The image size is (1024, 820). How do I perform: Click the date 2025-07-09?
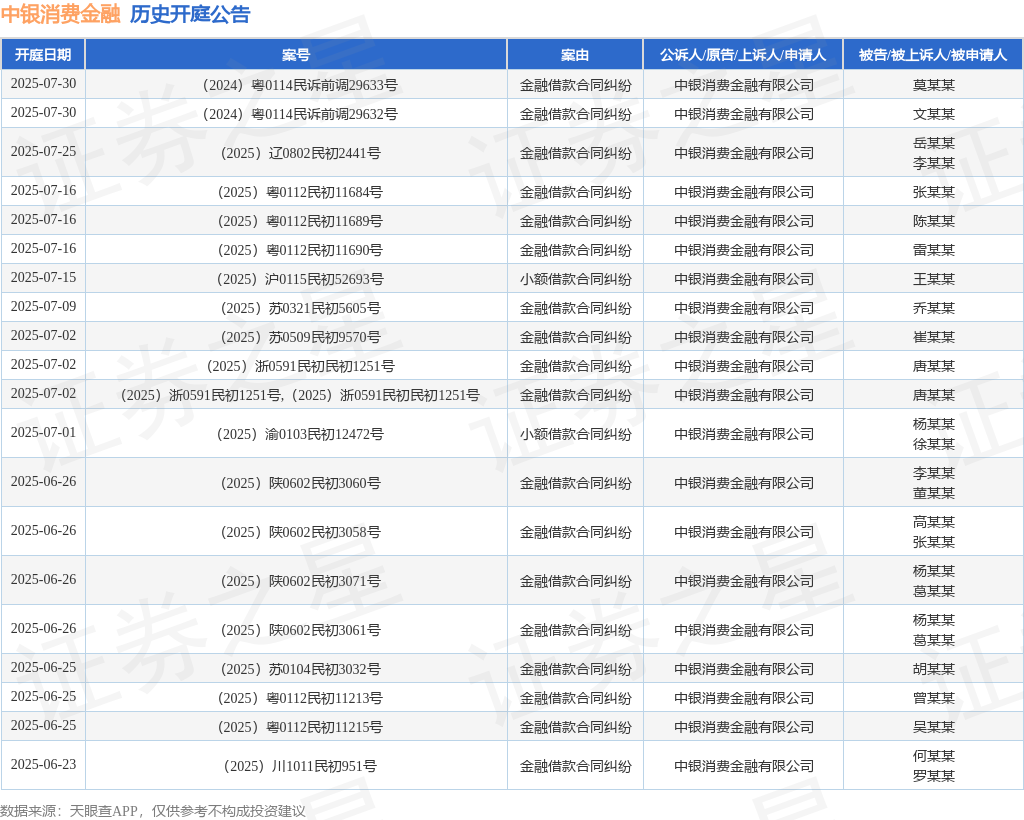(43, 306)
